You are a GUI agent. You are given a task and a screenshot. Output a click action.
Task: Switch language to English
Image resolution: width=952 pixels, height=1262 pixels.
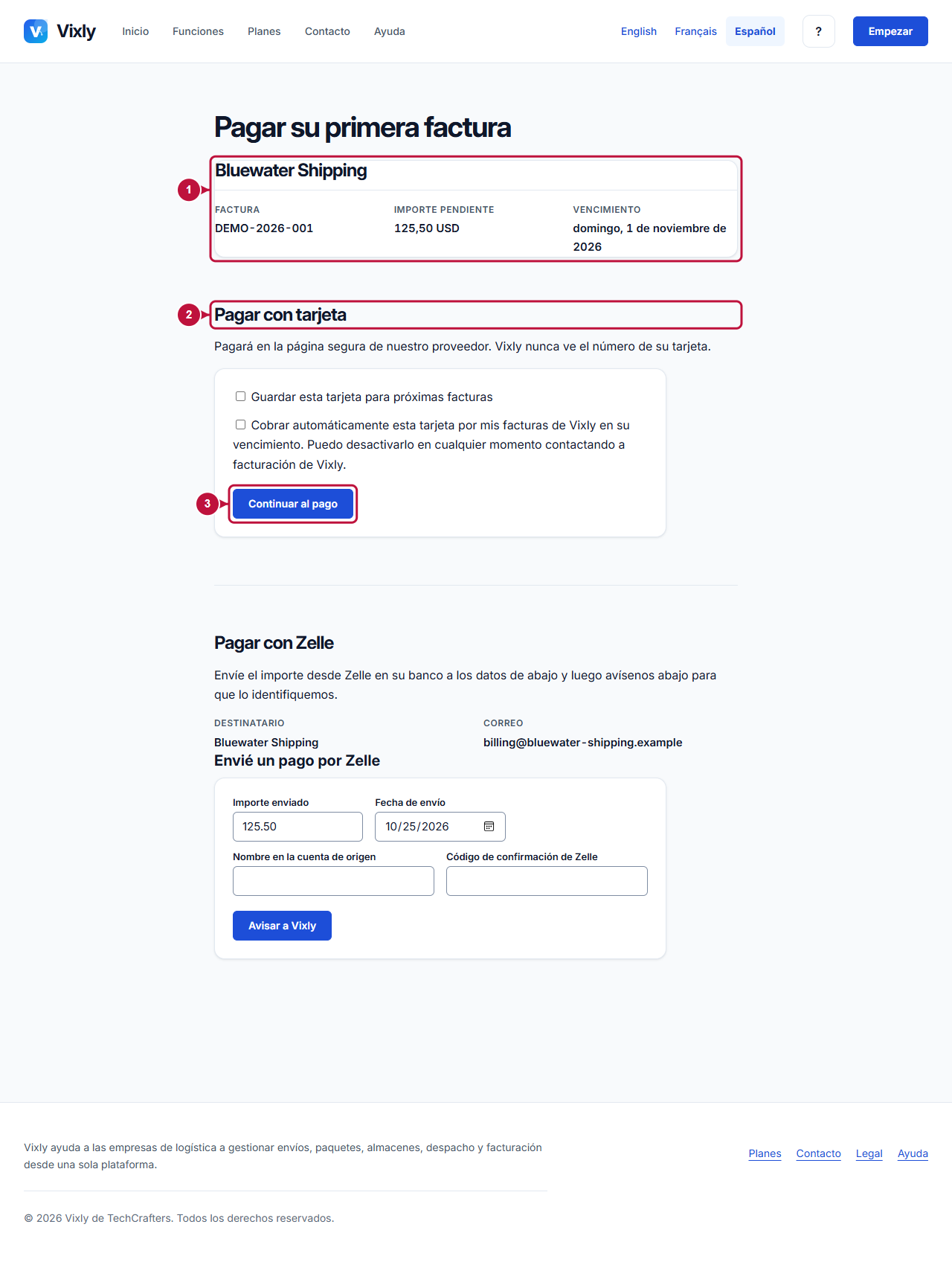[639, 31]
